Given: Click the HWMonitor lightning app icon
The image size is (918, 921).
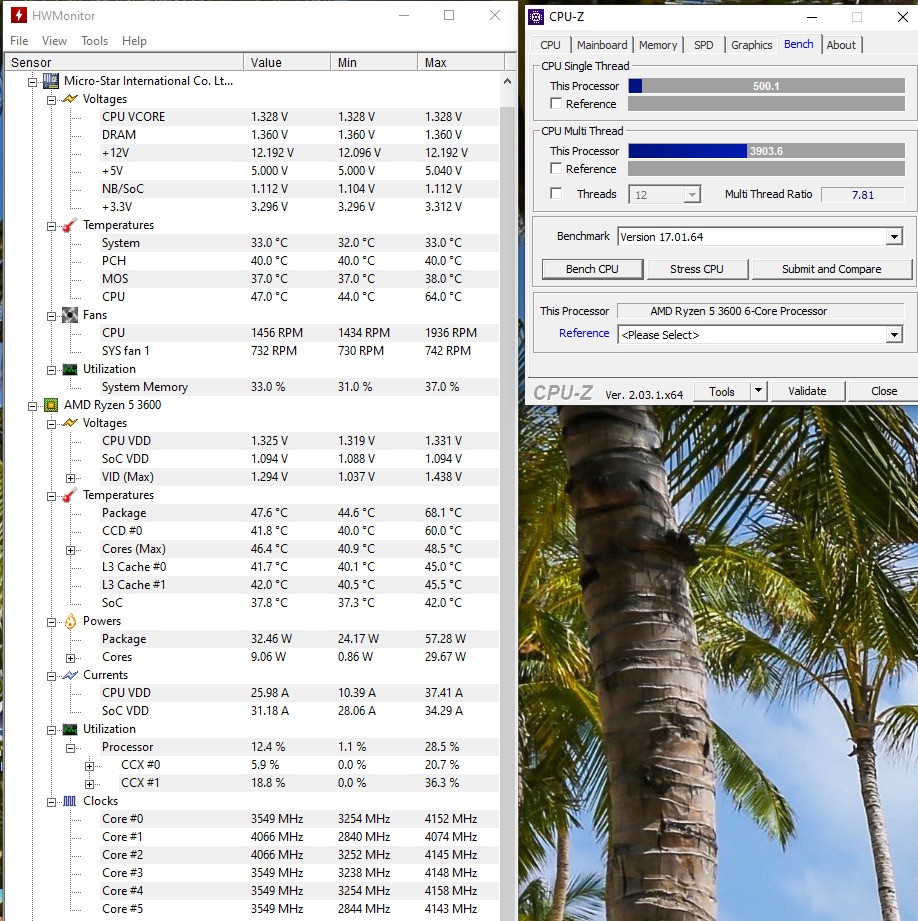Looking at the screenshot, I should (18, 15).
